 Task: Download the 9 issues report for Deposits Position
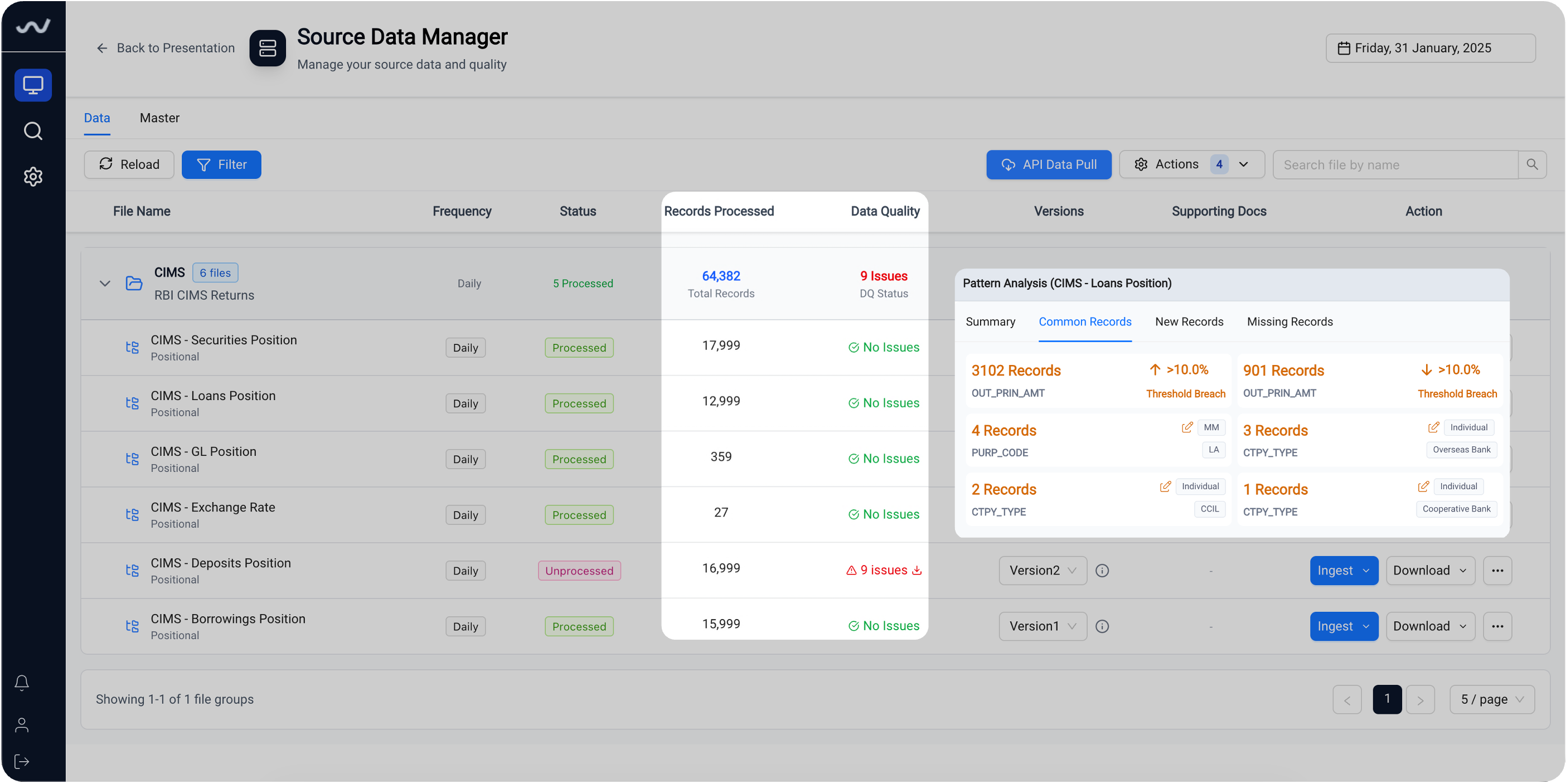(x=917, y=571)
